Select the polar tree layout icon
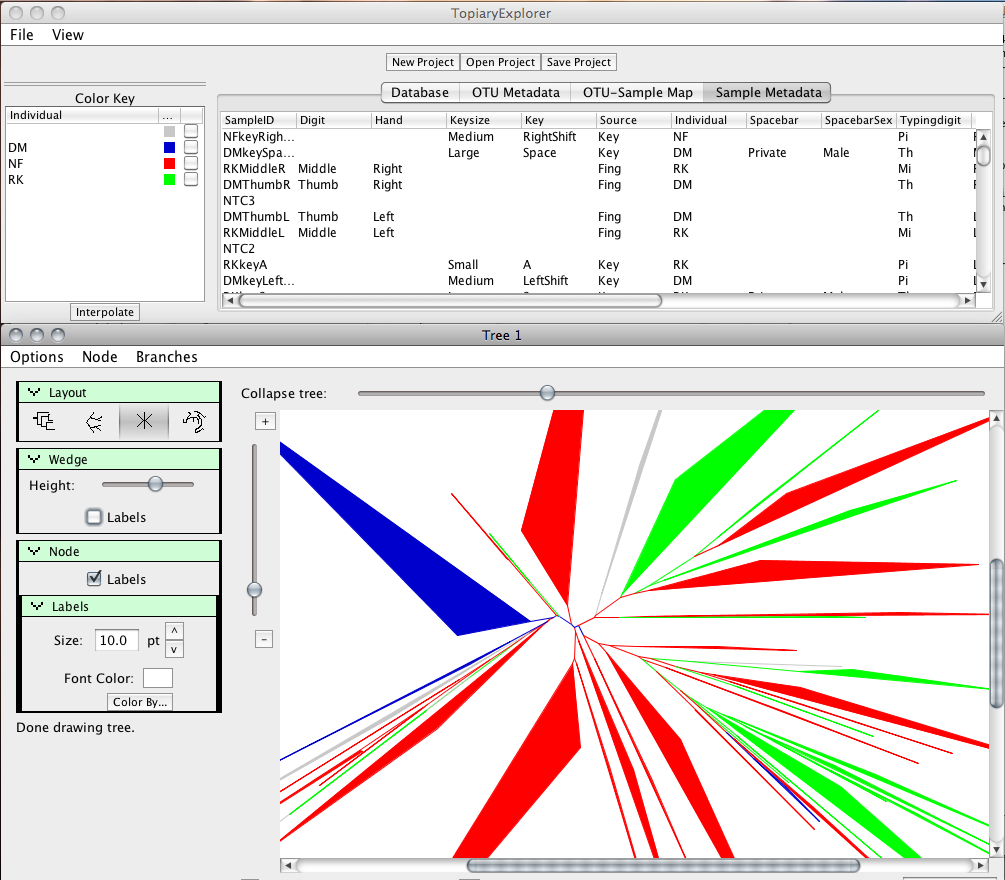The height and width of the screenshot is (880, 1005). 194,421
